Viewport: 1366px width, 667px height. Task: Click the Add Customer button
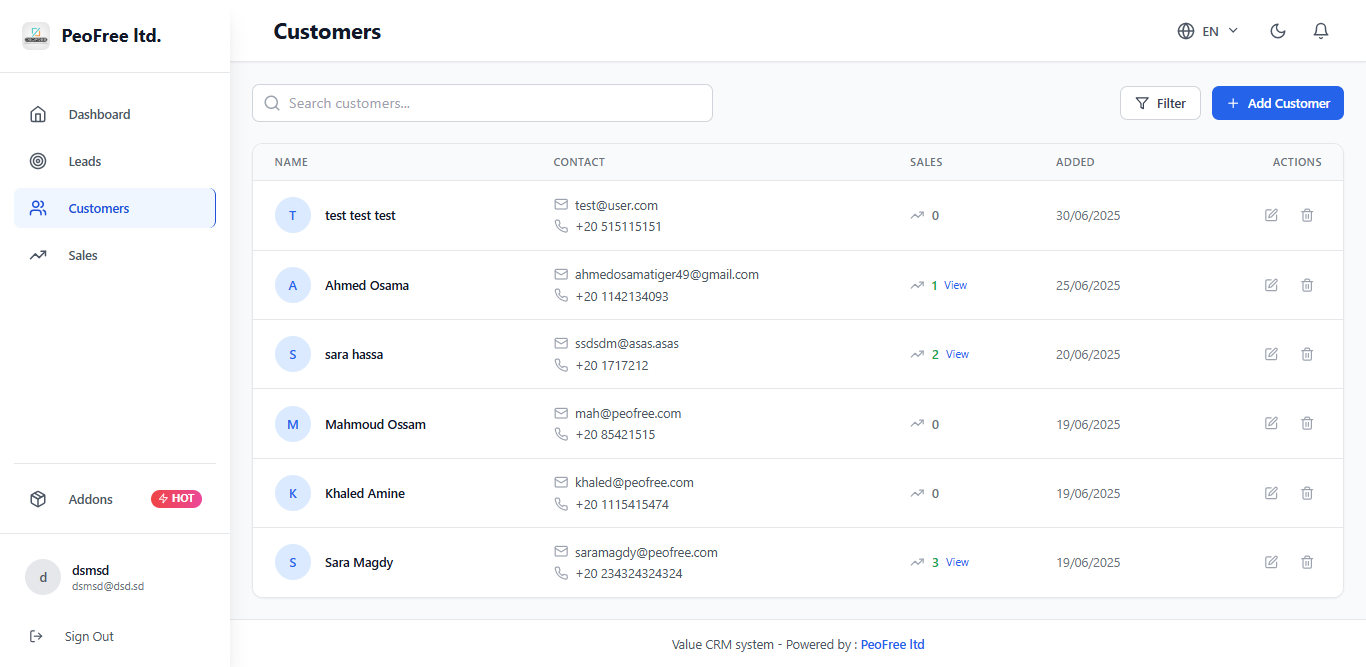click(1277, 103)
